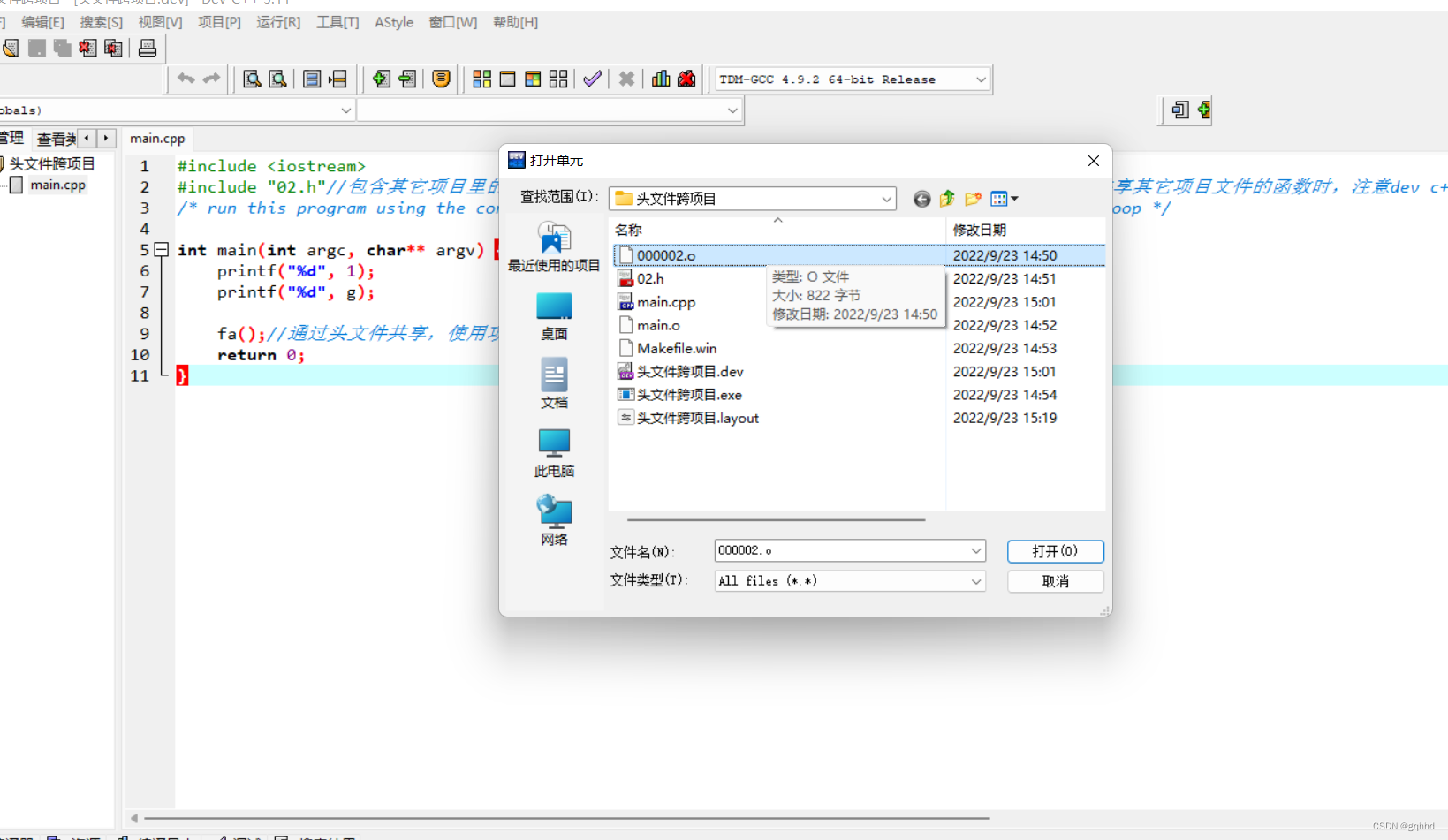Click the Syntax Check checkmark icon
This screenshot has width=1448, height=840.
coord(593,79)
